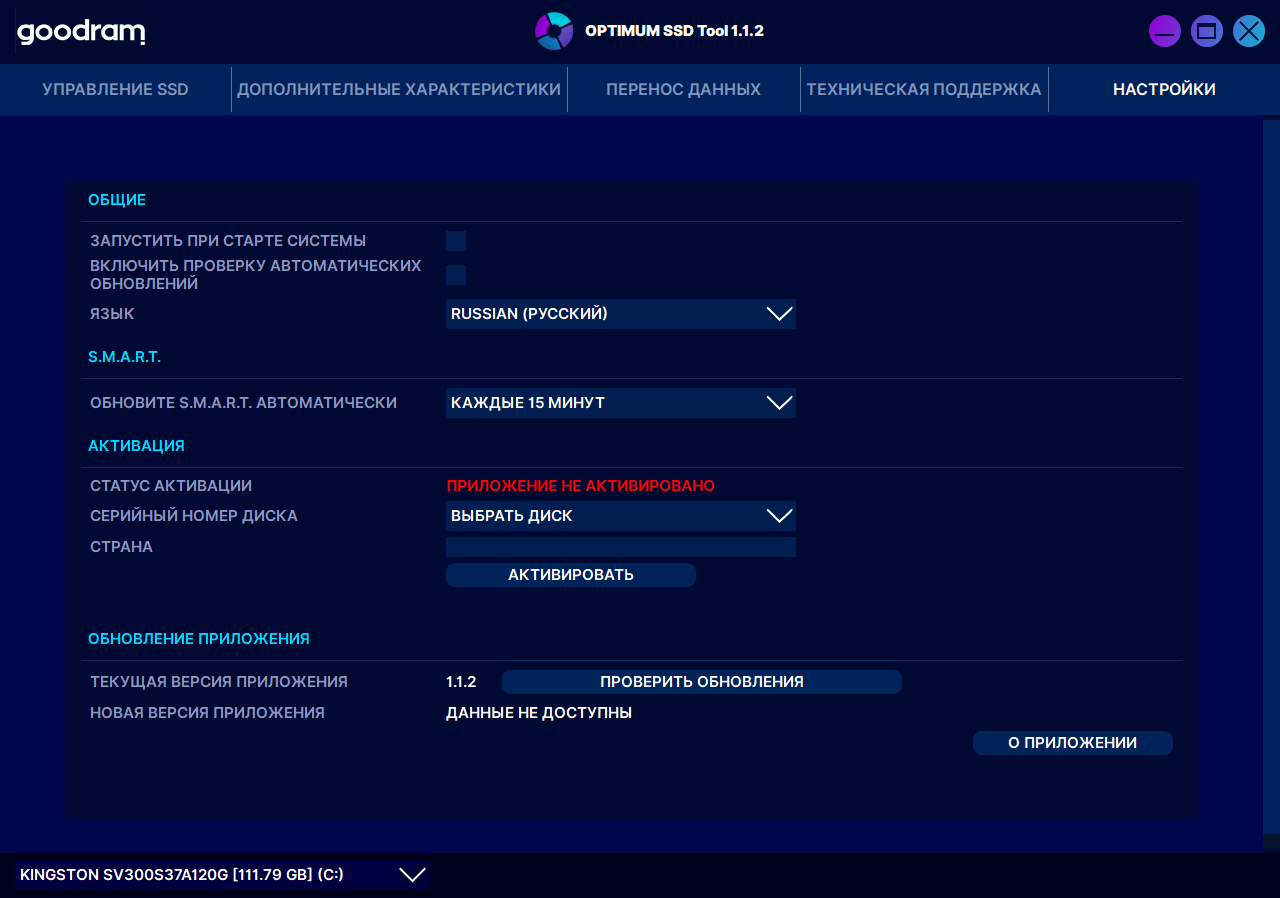Image resolution: width=1280 pixels, height=898 pixels.
Task: Switch to УПРАВЛЕНИЕ SSD tab
Action: pyautogui.click(x=115, y=89)
